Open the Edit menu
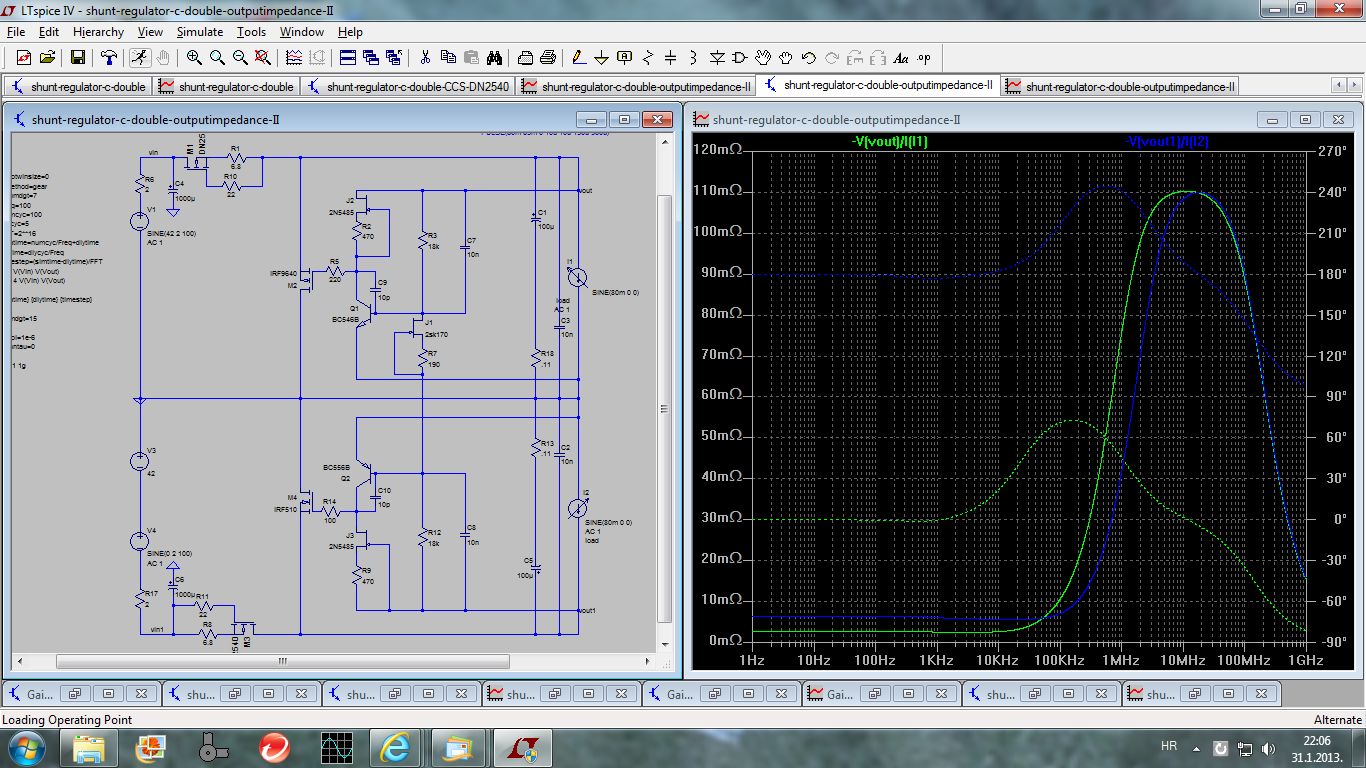Screen dimensions: 1366x768 [49, 32]
